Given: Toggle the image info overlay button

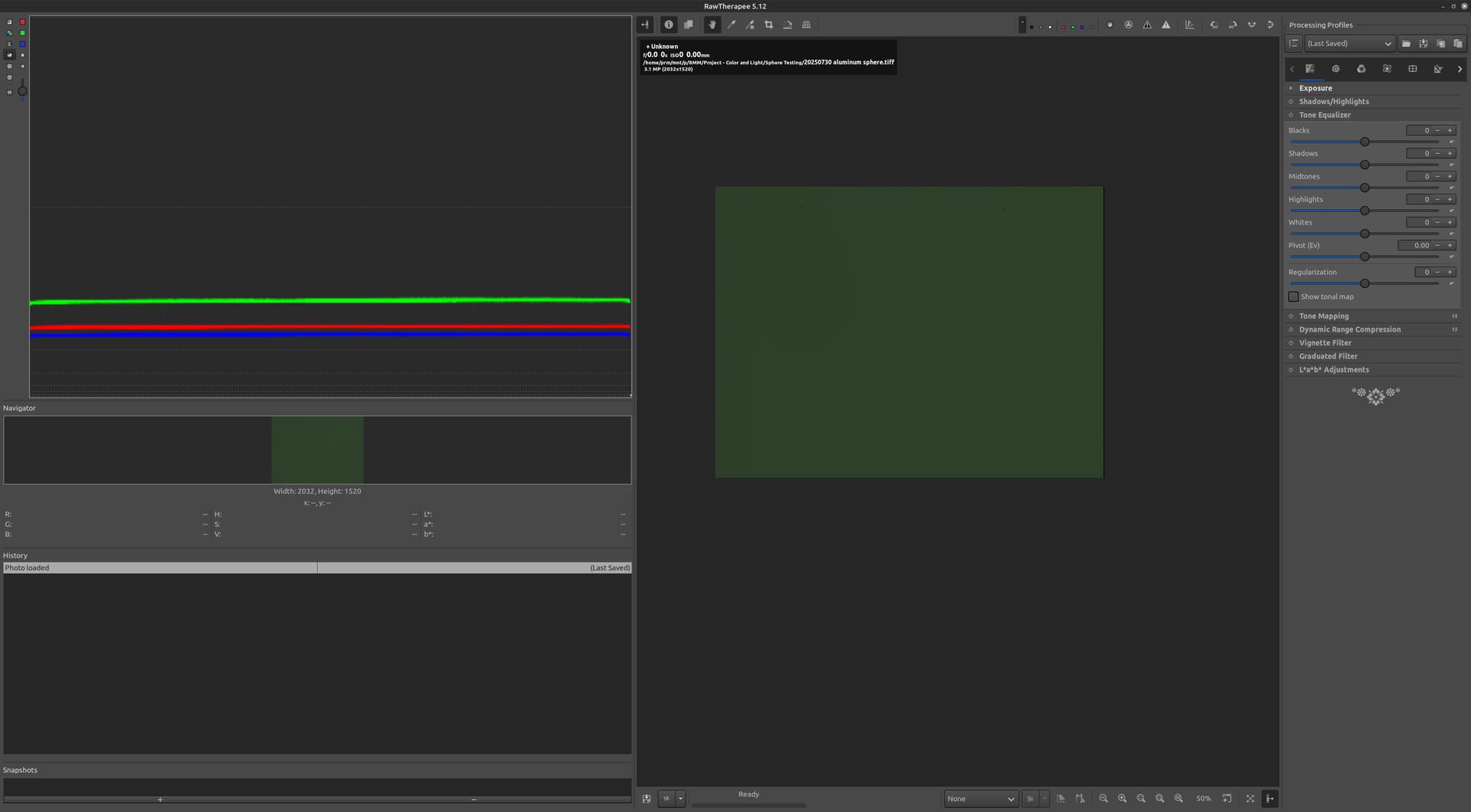Looking at the screenshot, I should 668,25.
